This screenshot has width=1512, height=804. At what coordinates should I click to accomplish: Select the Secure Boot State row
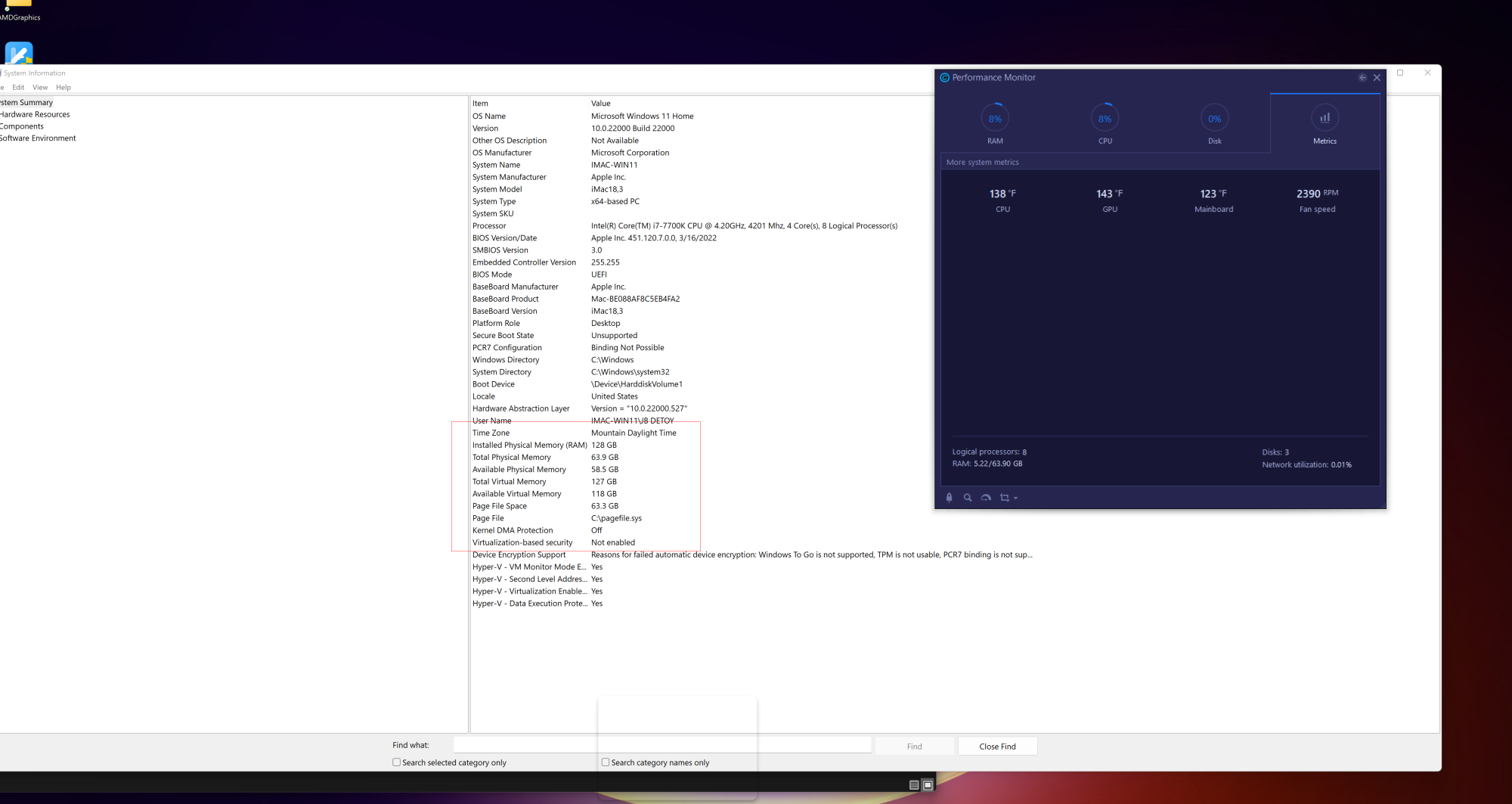[x=555, y=336]
